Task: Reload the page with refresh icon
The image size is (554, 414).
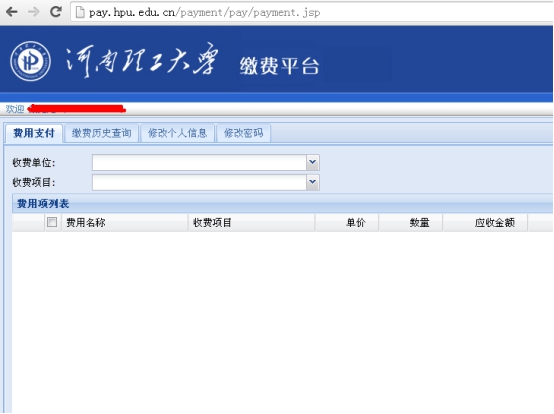Action: tap(55, 12)
